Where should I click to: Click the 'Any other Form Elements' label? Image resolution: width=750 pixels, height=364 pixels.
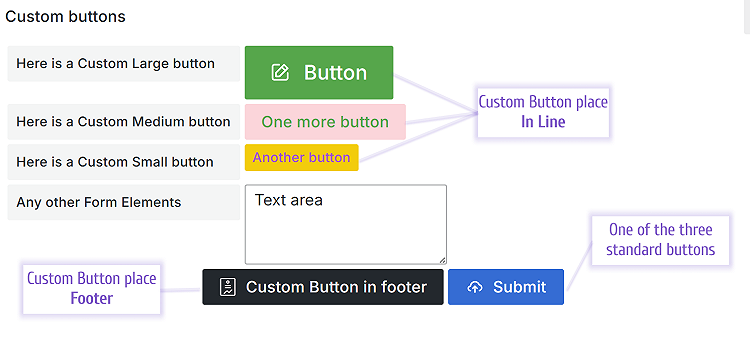point(124,202)
